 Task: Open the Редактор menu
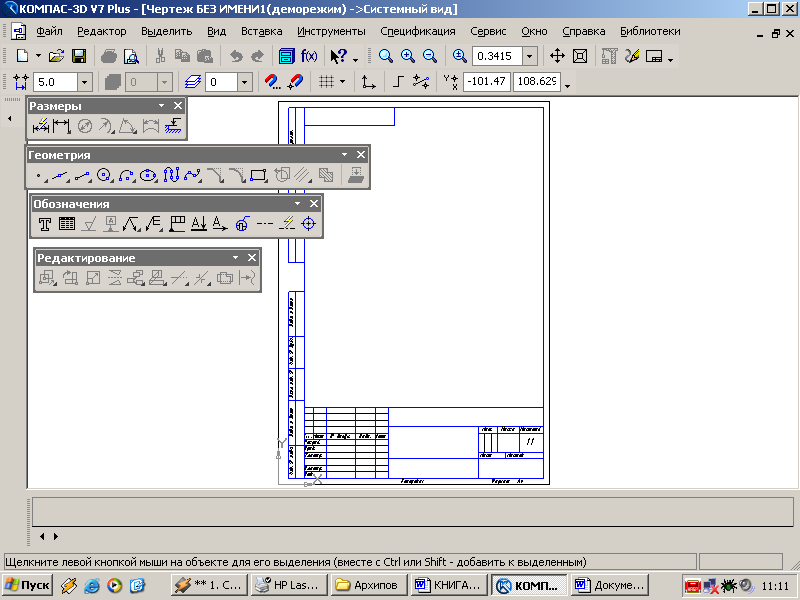click(102, 32)
